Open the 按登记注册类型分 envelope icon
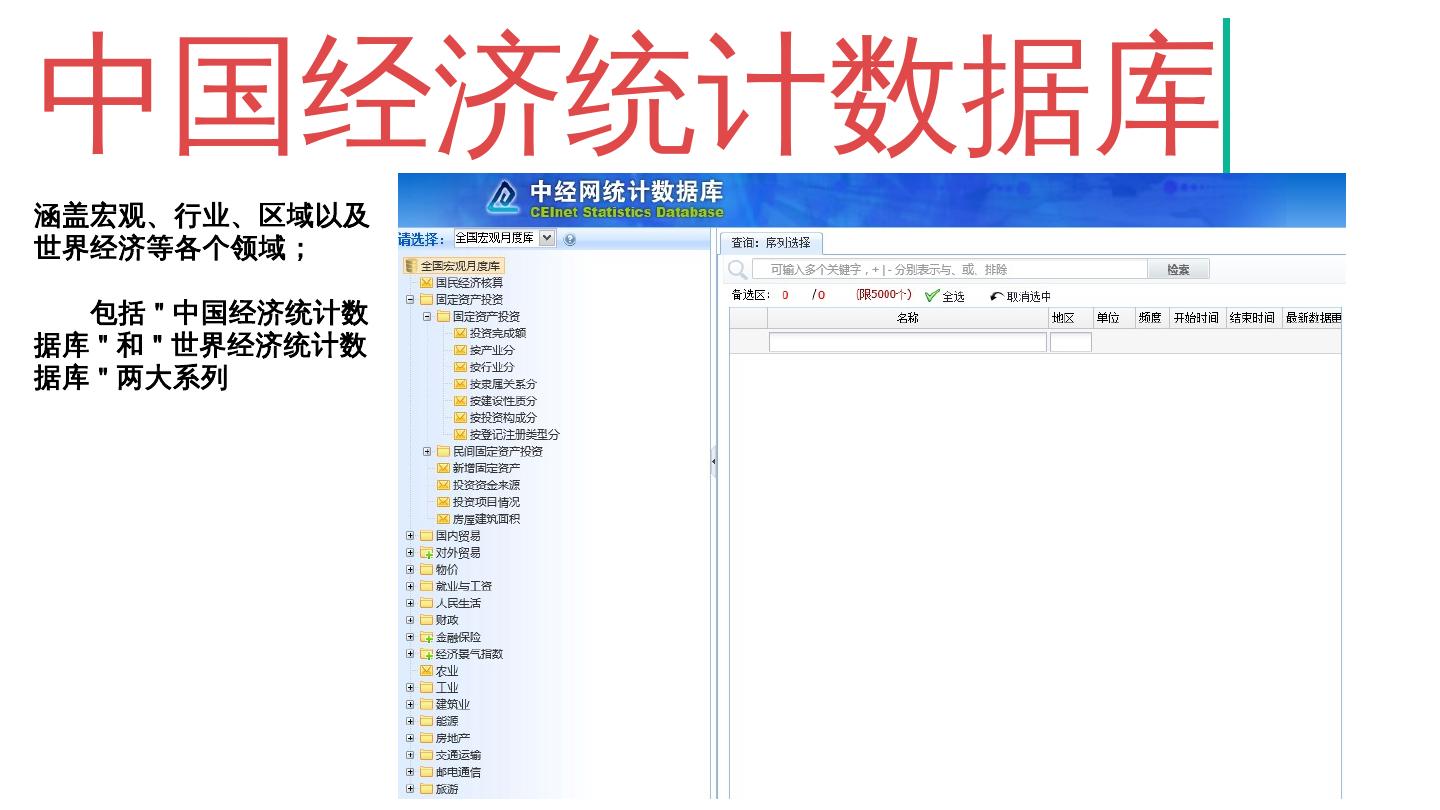 (461, 434)
